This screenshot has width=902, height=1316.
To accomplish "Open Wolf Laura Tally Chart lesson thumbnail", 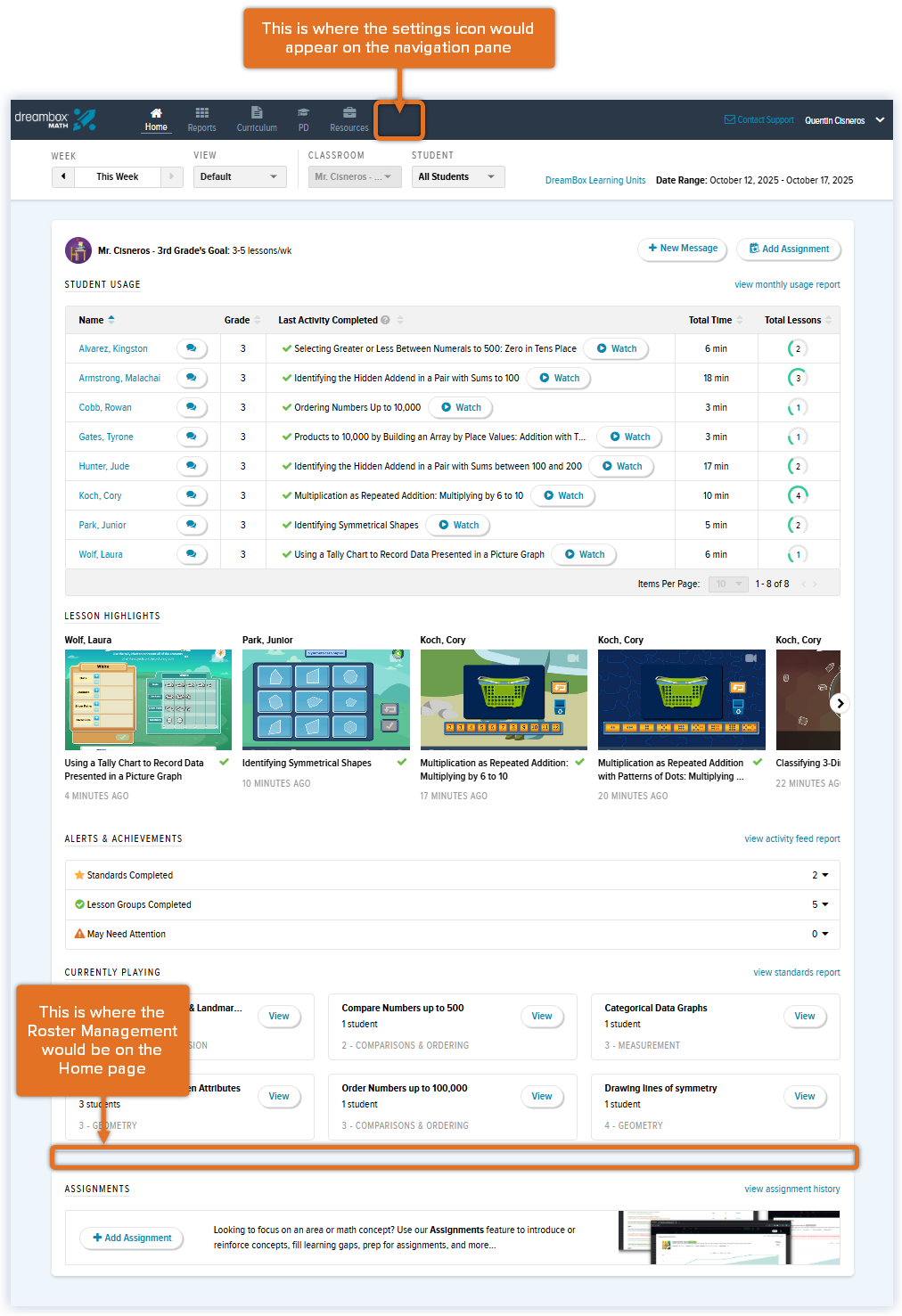I will [148, 699].
